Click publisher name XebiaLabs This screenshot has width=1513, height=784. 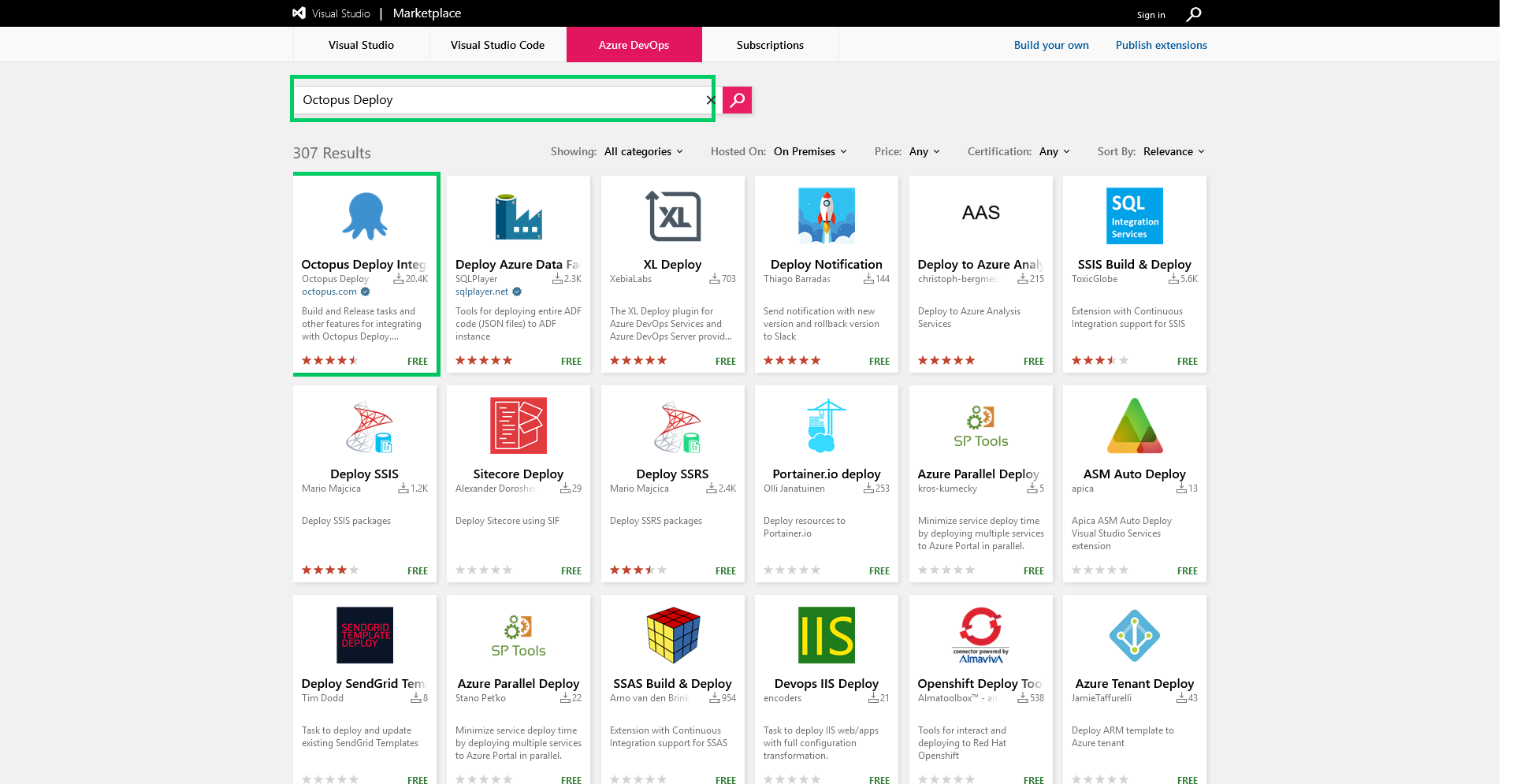[x=630, y=279]
